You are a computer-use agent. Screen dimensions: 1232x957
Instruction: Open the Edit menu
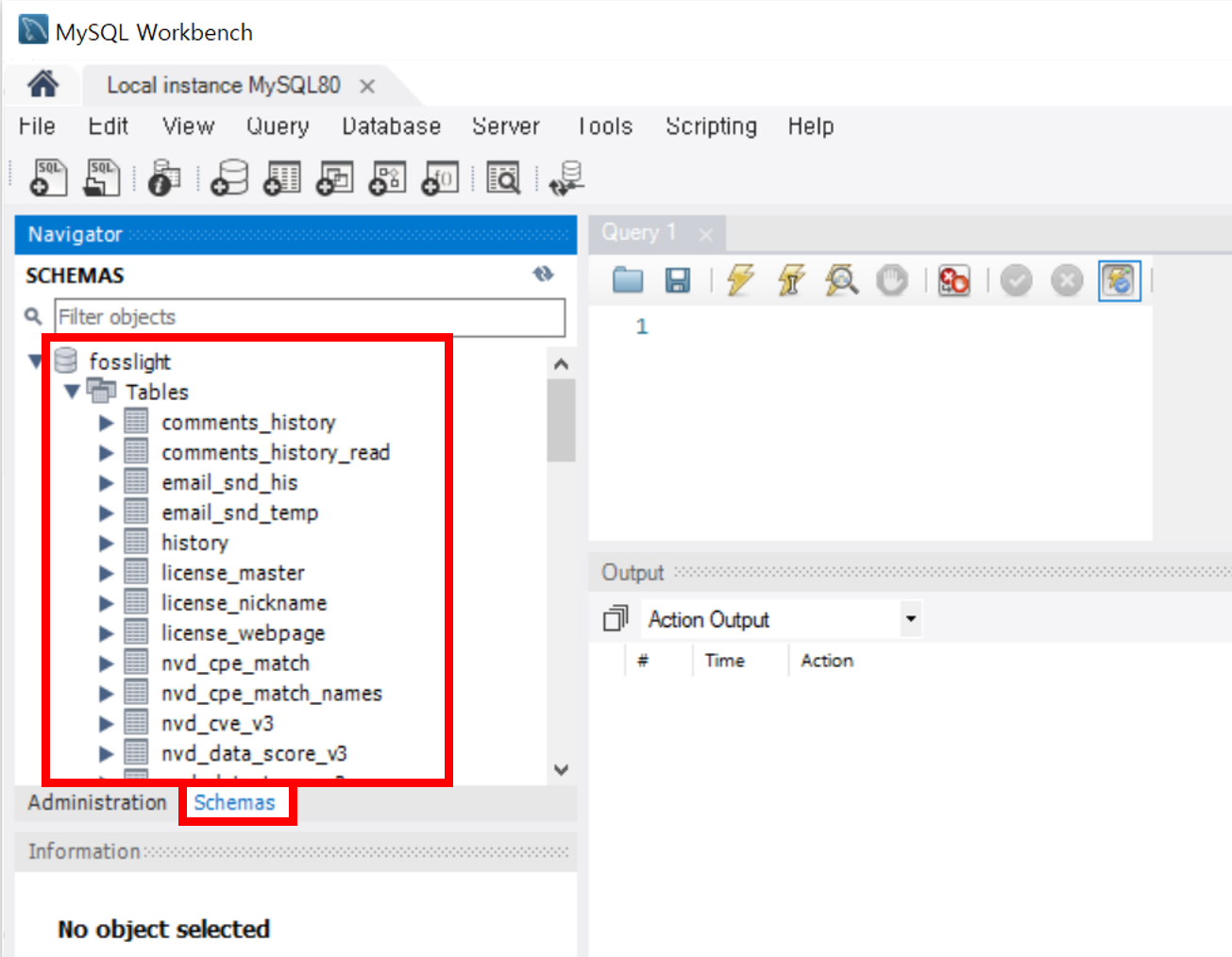click(x=108, y=126)
